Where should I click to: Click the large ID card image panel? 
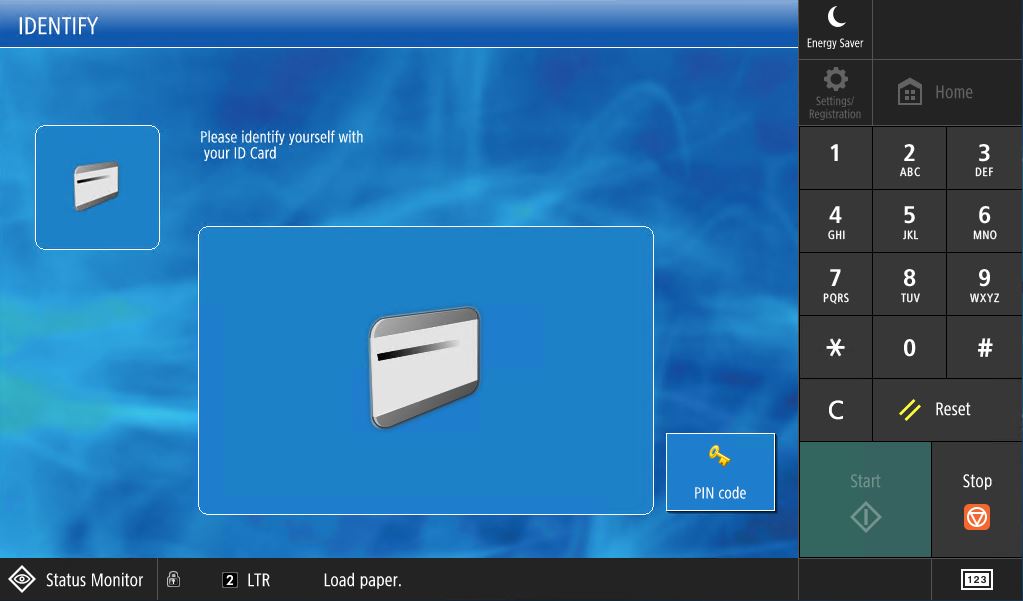[x=425, y=370]
